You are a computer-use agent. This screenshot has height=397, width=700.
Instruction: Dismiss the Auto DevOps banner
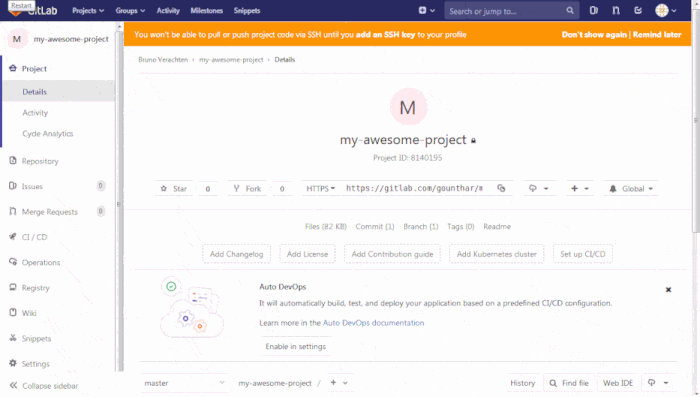tap(668, 289)
